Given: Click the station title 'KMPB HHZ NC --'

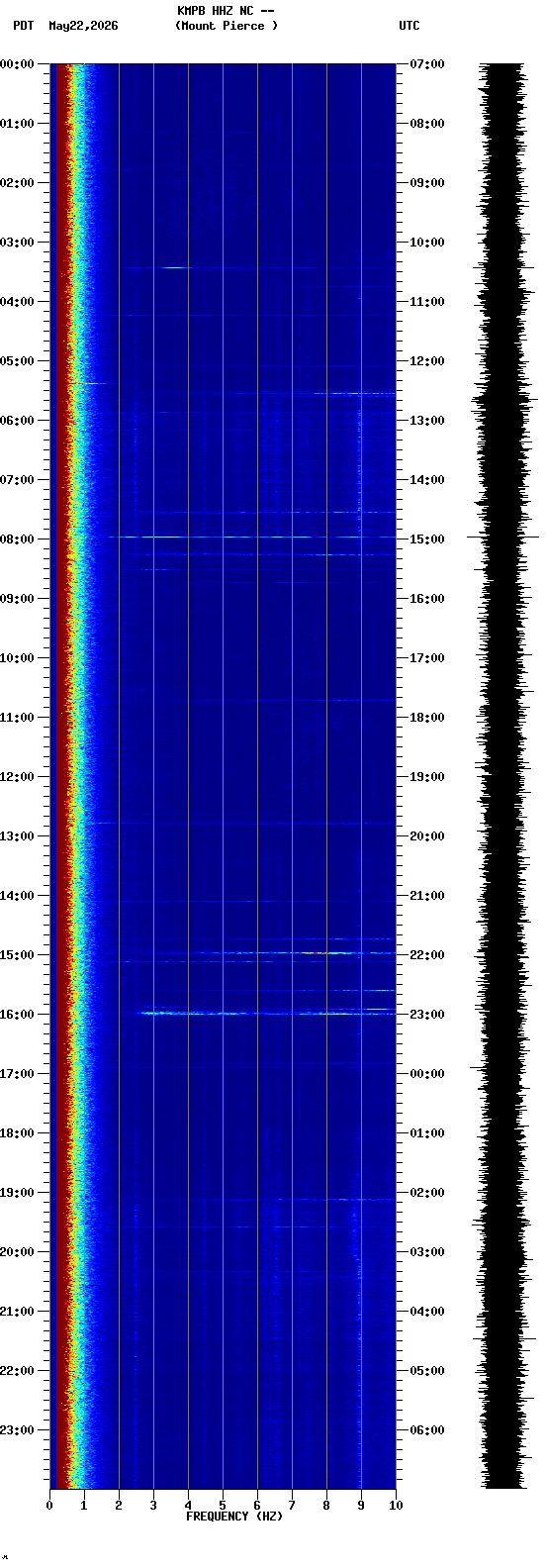Looking at the screenshot, I should coord(226,11).
